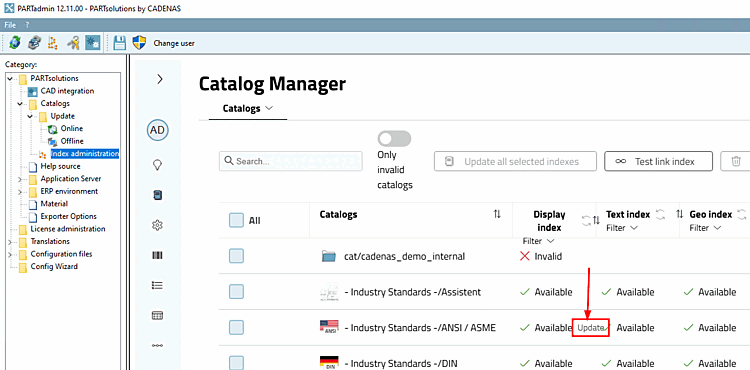Image resolution: width=750 pixels, height=370 pixels.
Task: Open the Geo index Filter dropdown
Action: (705, 228)
